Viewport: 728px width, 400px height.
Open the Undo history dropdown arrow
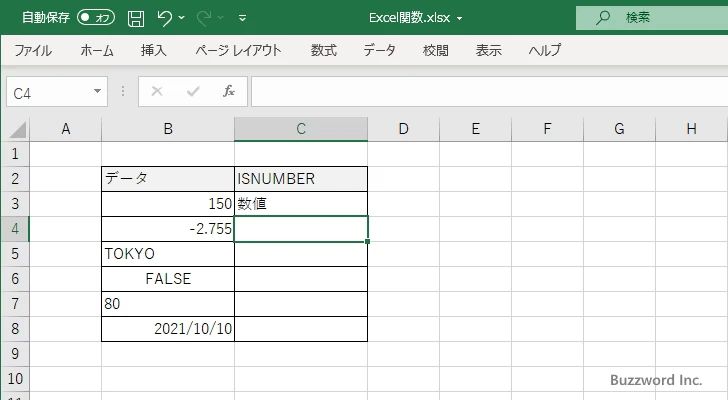point(182,18)
